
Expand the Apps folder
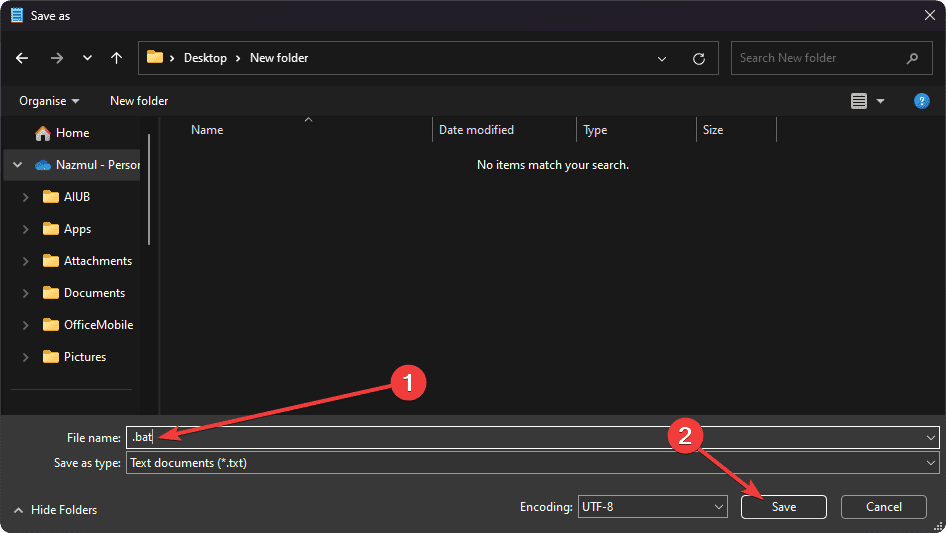tap(25, 229)
